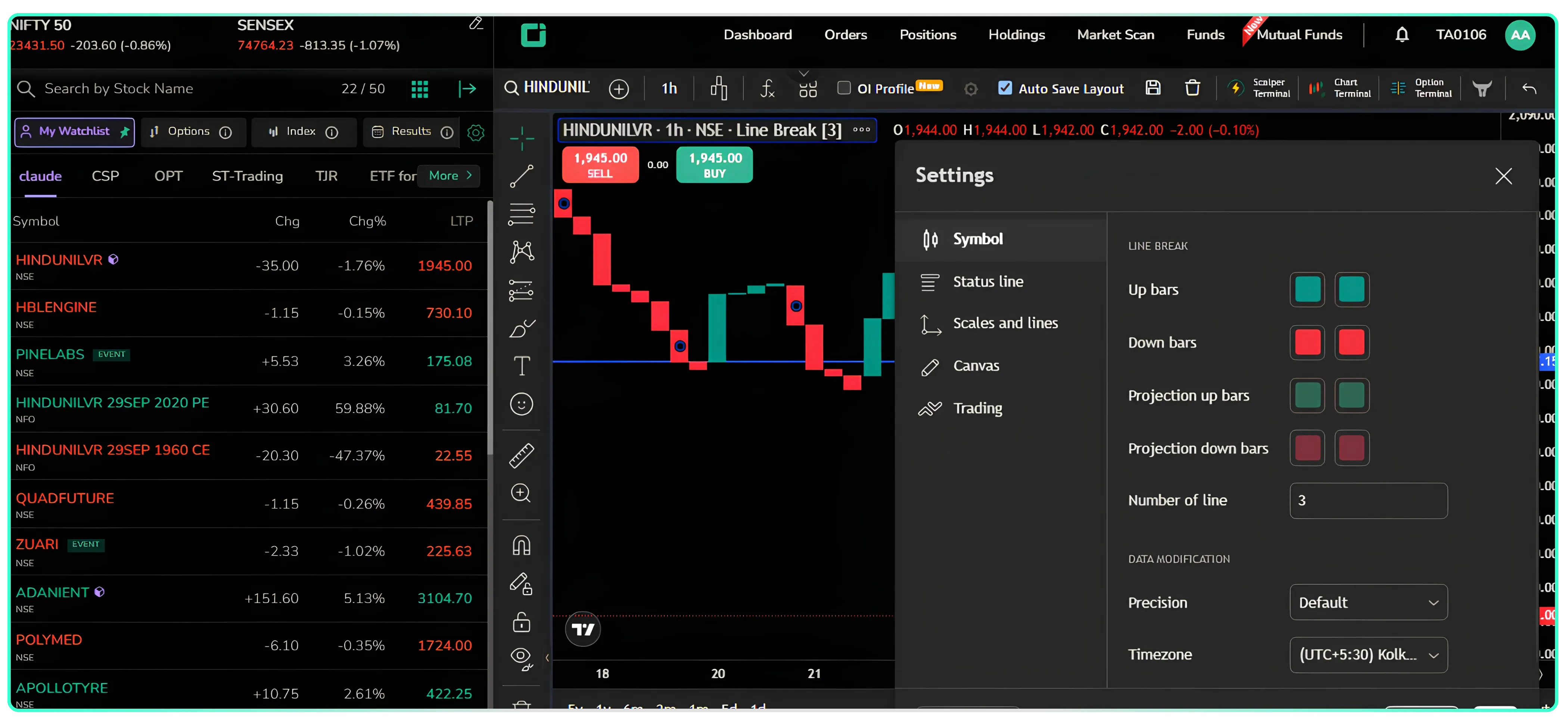Select the Text annotation tool

point(522,366)
